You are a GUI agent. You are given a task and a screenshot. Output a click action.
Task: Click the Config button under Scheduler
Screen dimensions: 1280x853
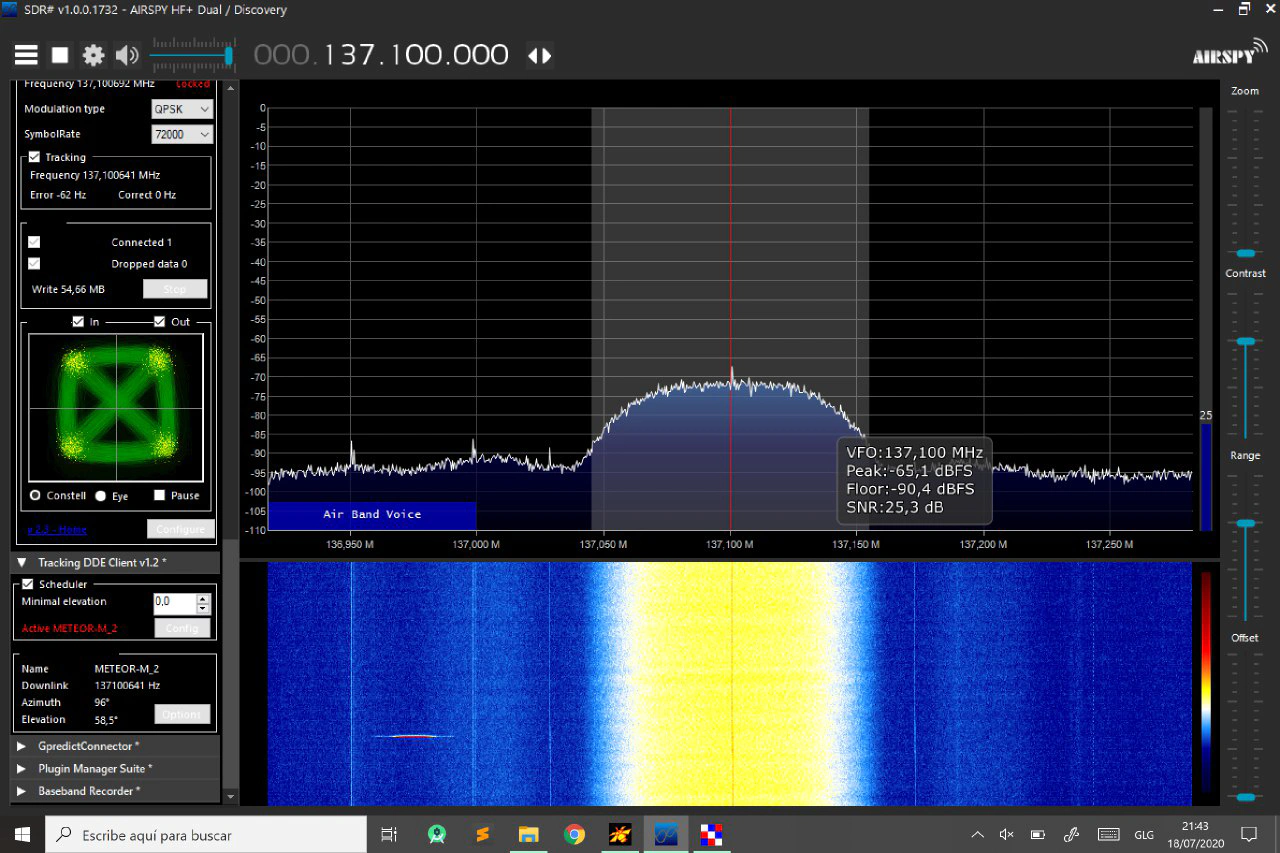[x=182, y=628]
